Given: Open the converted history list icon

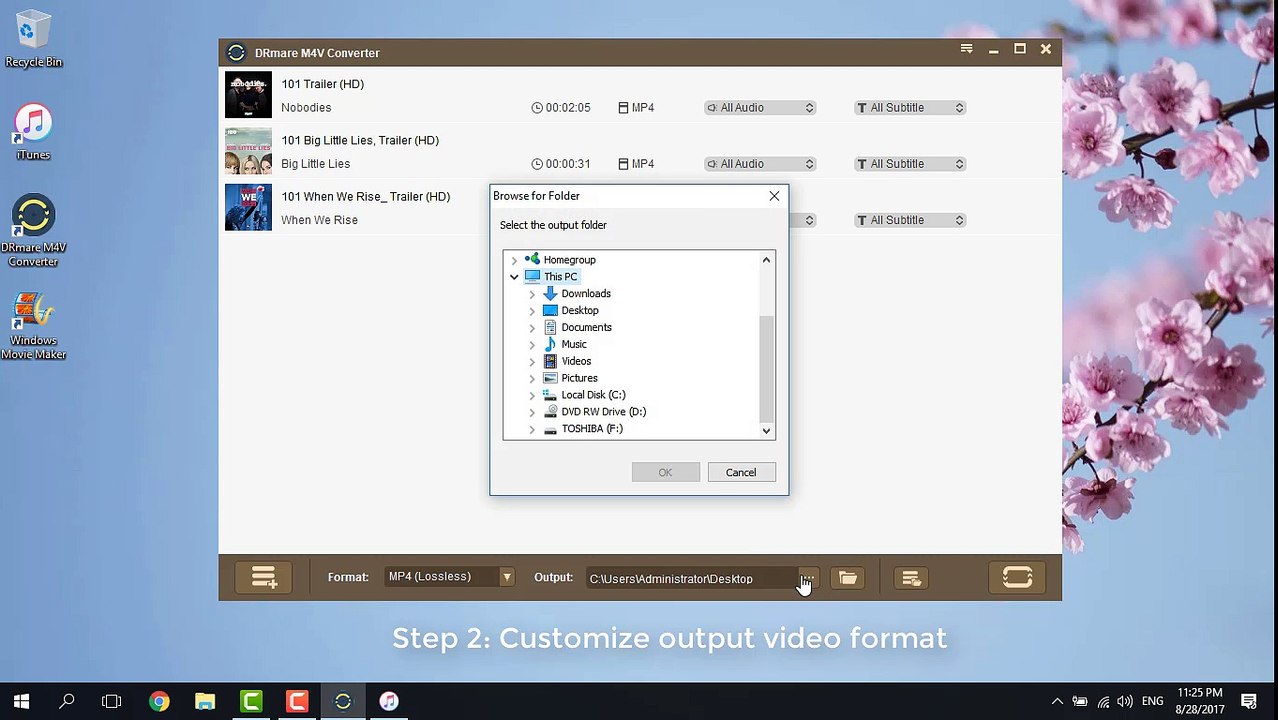Looking at the screenshot, I should (x=911, y=578).
